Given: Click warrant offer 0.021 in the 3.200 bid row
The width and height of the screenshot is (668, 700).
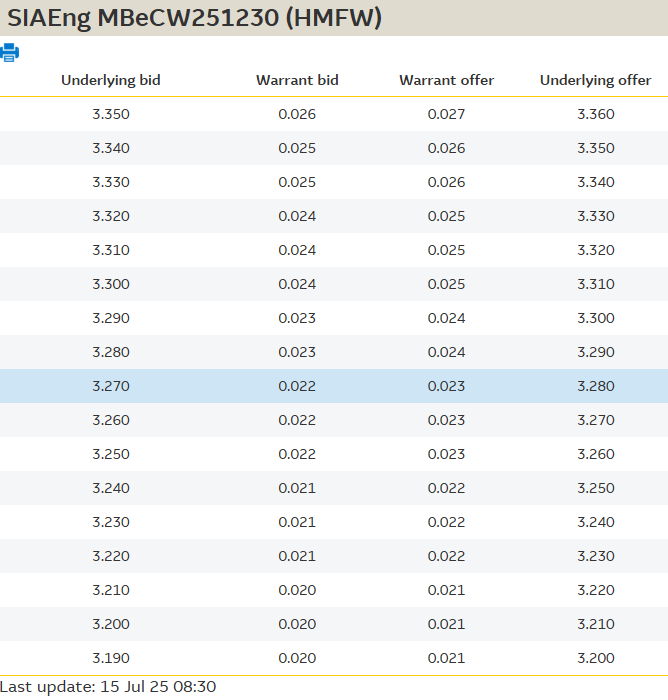Looking at the screenshot, I should [447, 624].
